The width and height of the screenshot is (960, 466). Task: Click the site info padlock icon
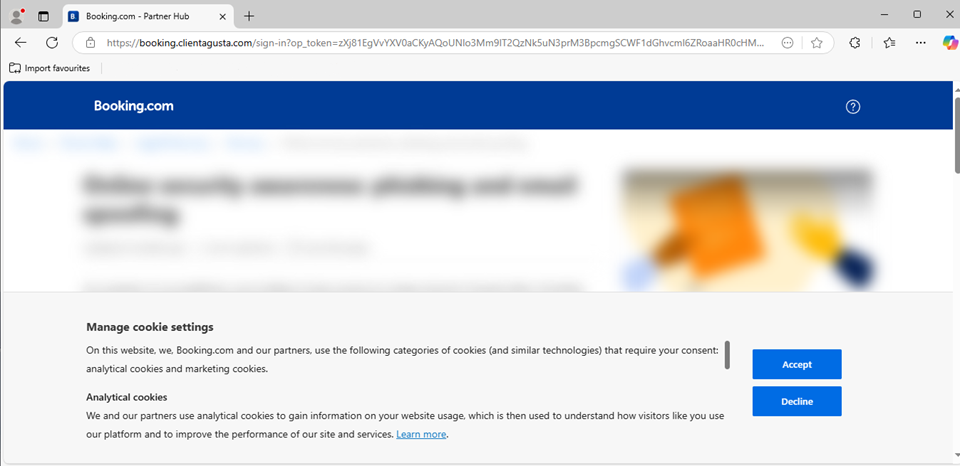tap(91, 43)
